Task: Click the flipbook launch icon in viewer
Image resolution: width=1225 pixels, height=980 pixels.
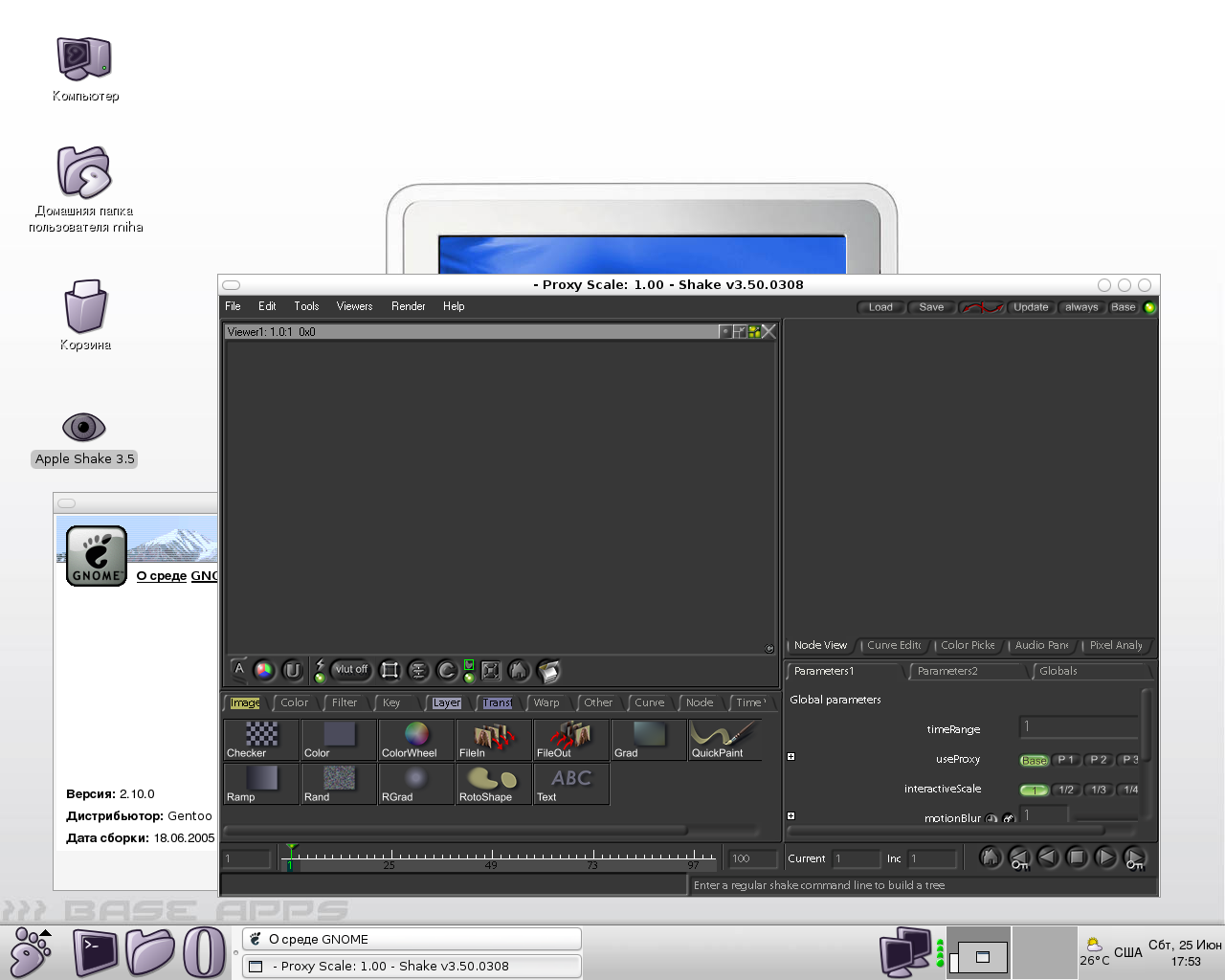Action: [548, 671]
